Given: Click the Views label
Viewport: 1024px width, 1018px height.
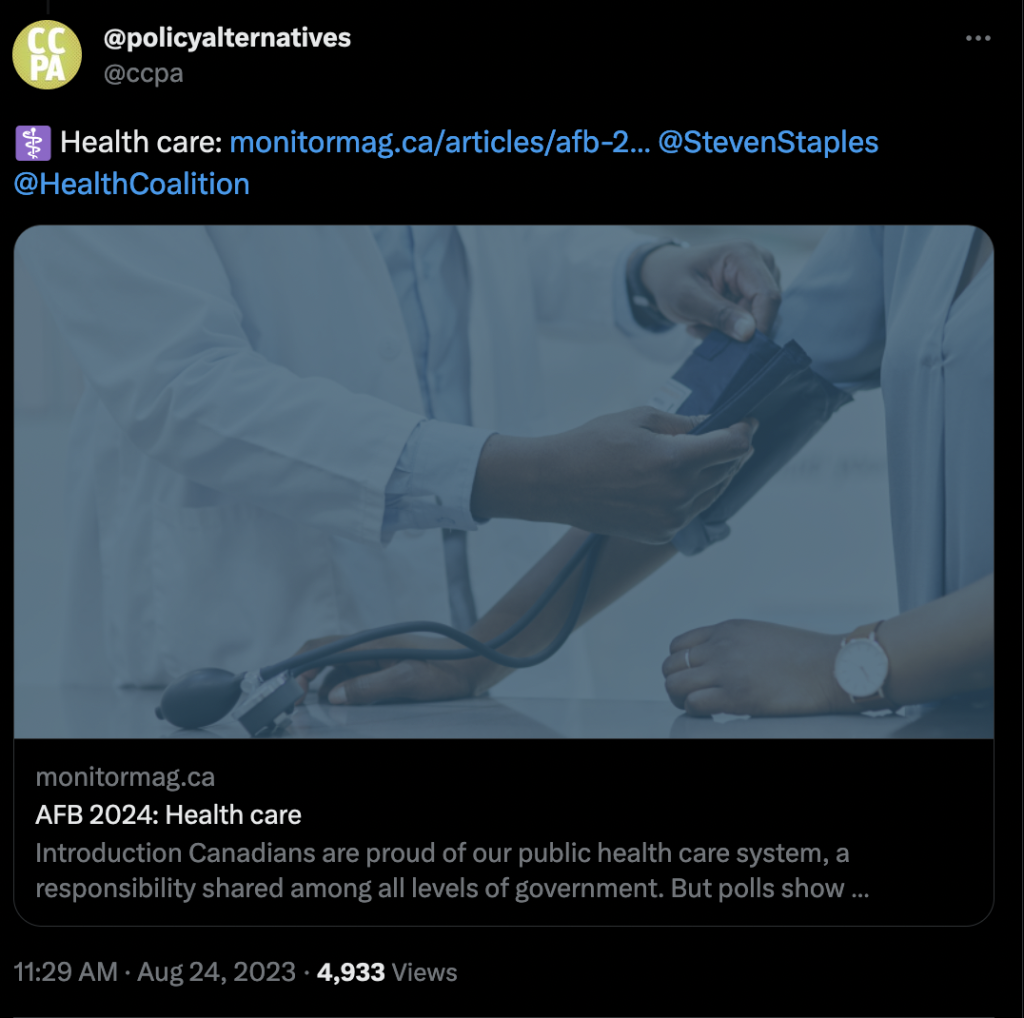Looking at the screenshot, I should pyautogui.click(x=424, y=972).
